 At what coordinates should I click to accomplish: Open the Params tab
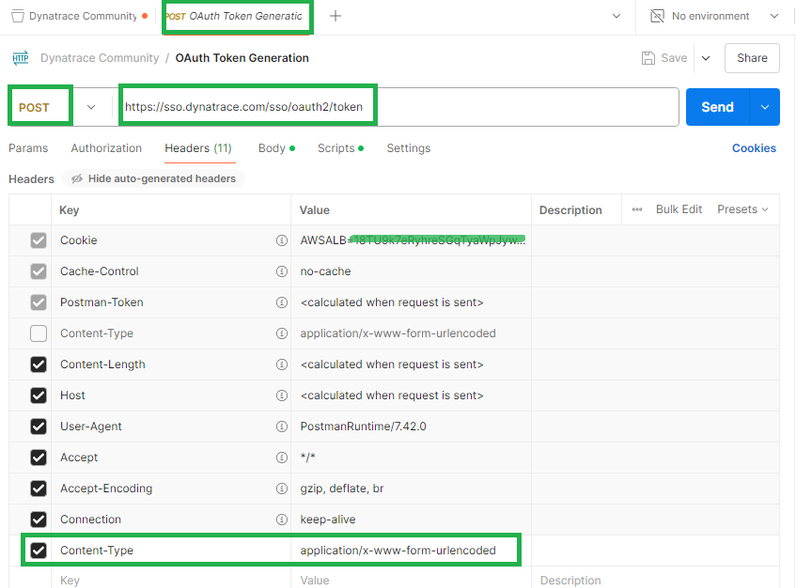point(28,148)
